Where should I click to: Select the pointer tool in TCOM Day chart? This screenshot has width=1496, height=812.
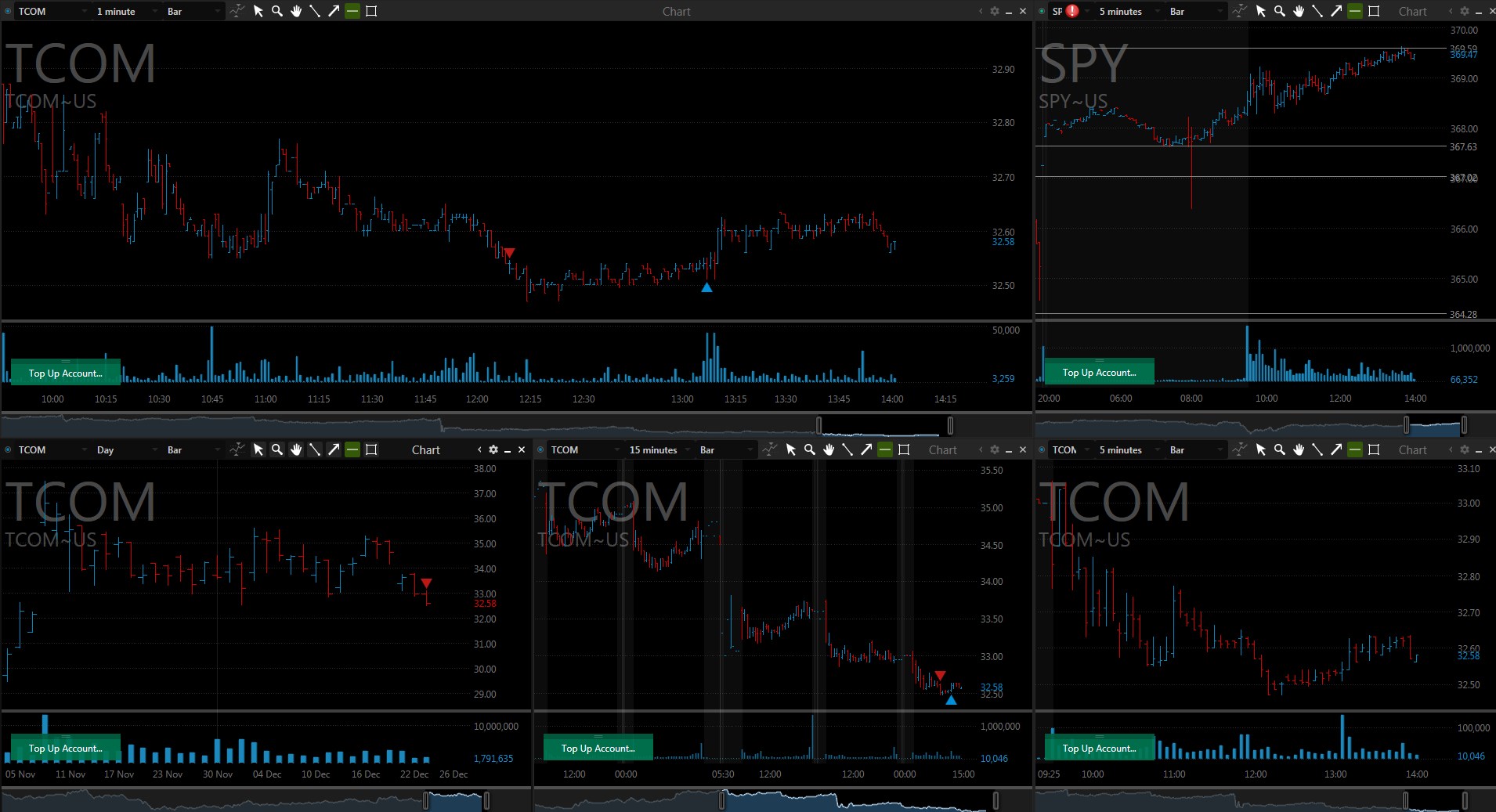pyautogui.click(x=258, y=449)
